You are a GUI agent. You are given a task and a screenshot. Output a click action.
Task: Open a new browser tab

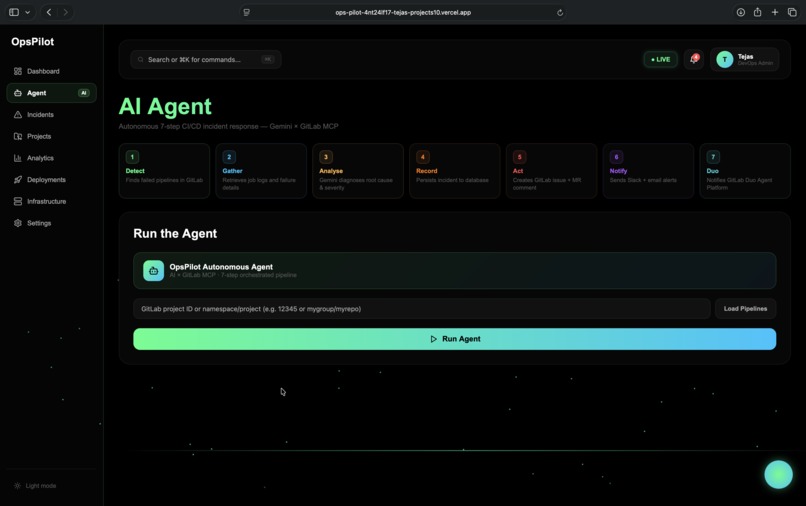tap(775, 12)
